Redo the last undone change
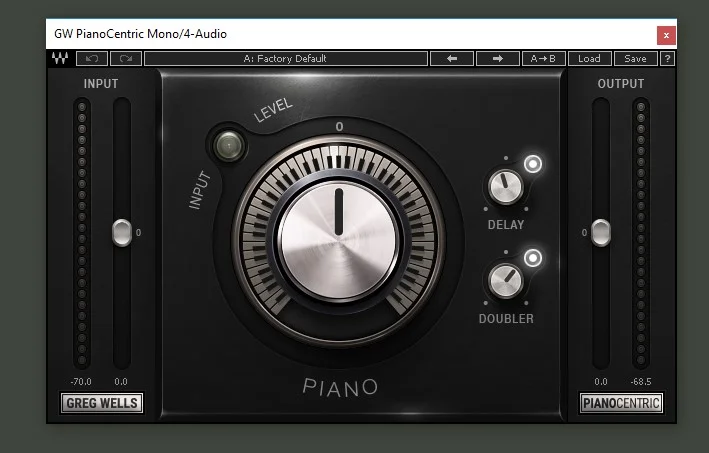The width and height of the screenshot is (709, 453). [126, 58]
